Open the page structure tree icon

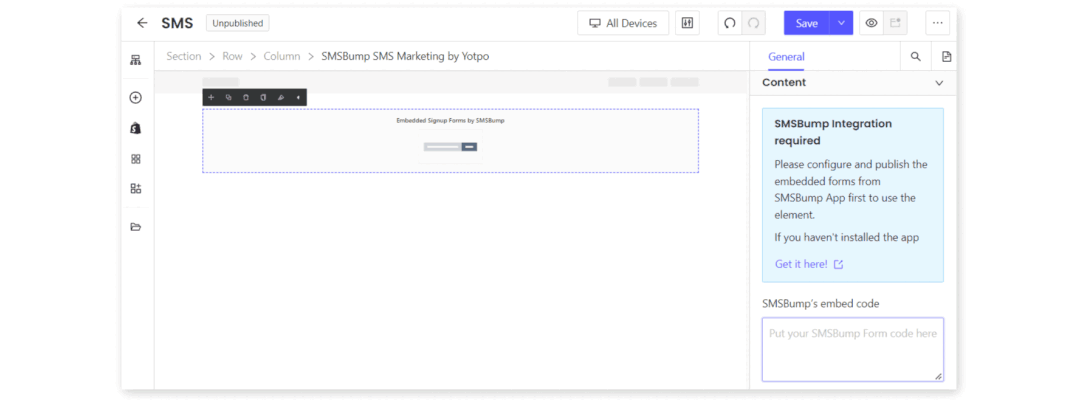click(x=136, y=60)
